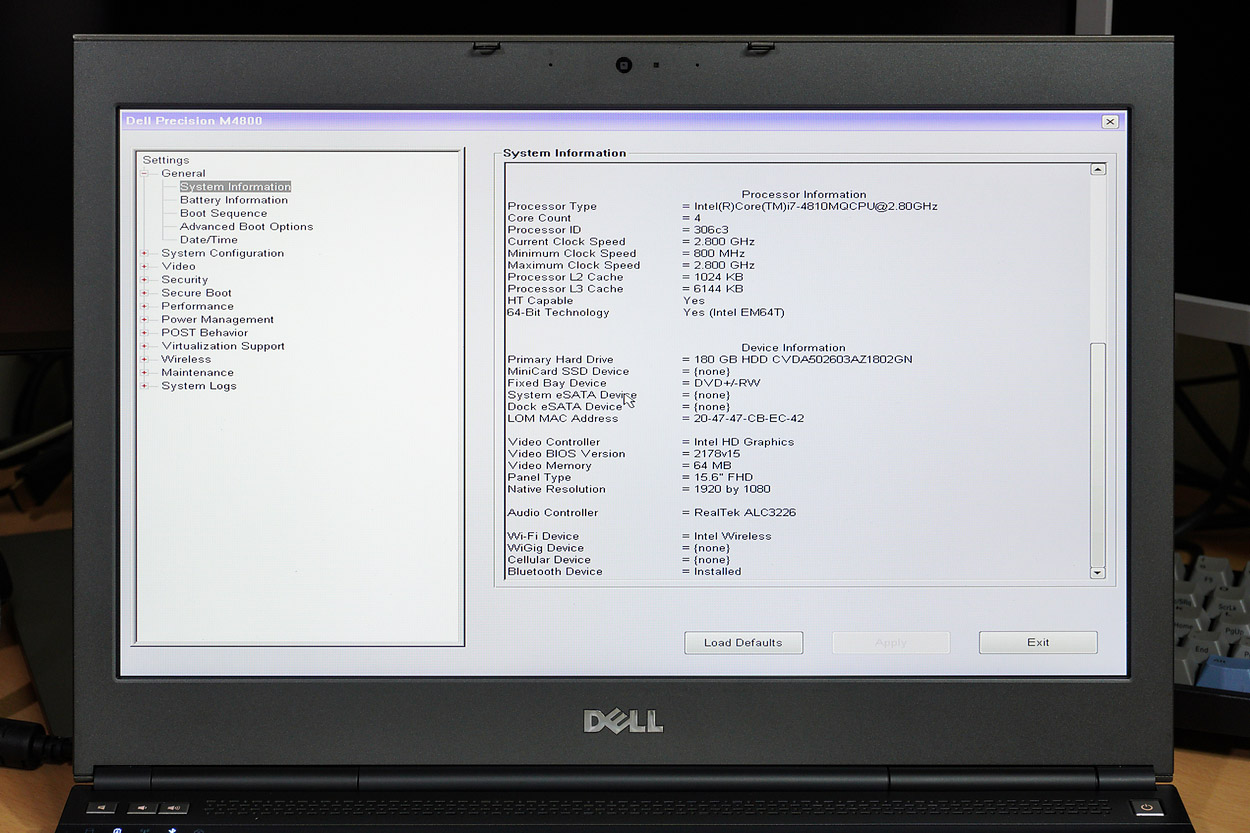Screen dimensions: 1250x833
Task: Open Battery Information page
Action: point(234,200)
